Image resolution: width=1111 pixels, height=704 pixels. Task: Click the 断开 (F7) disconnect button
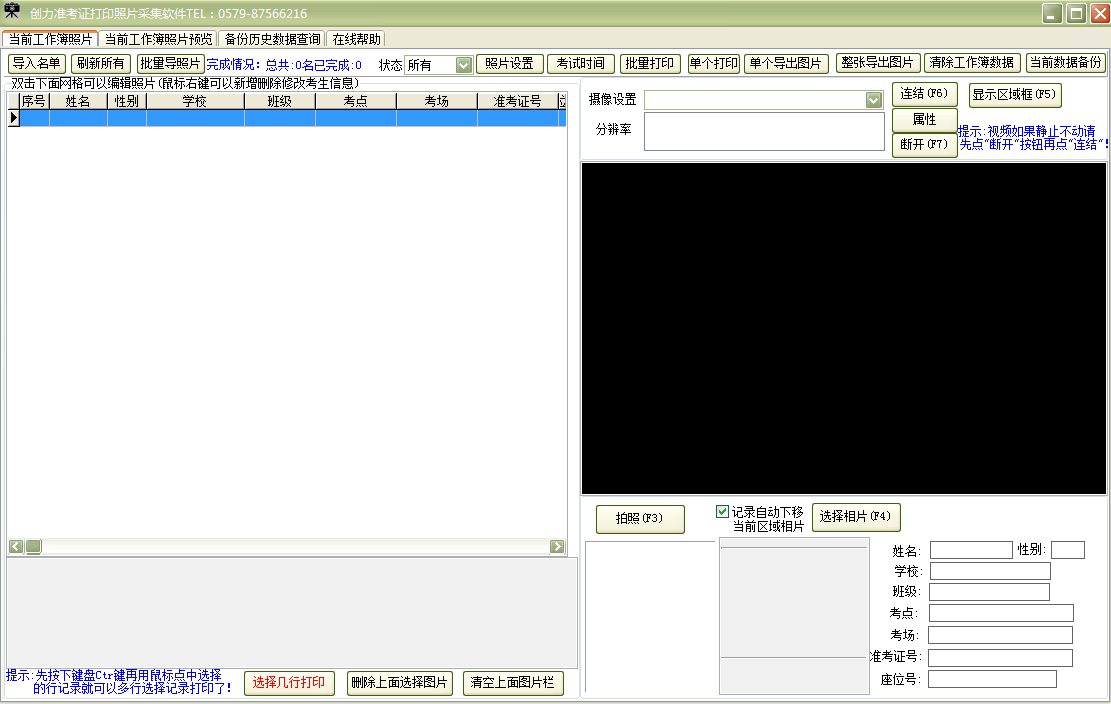click(x=925, y=144)
